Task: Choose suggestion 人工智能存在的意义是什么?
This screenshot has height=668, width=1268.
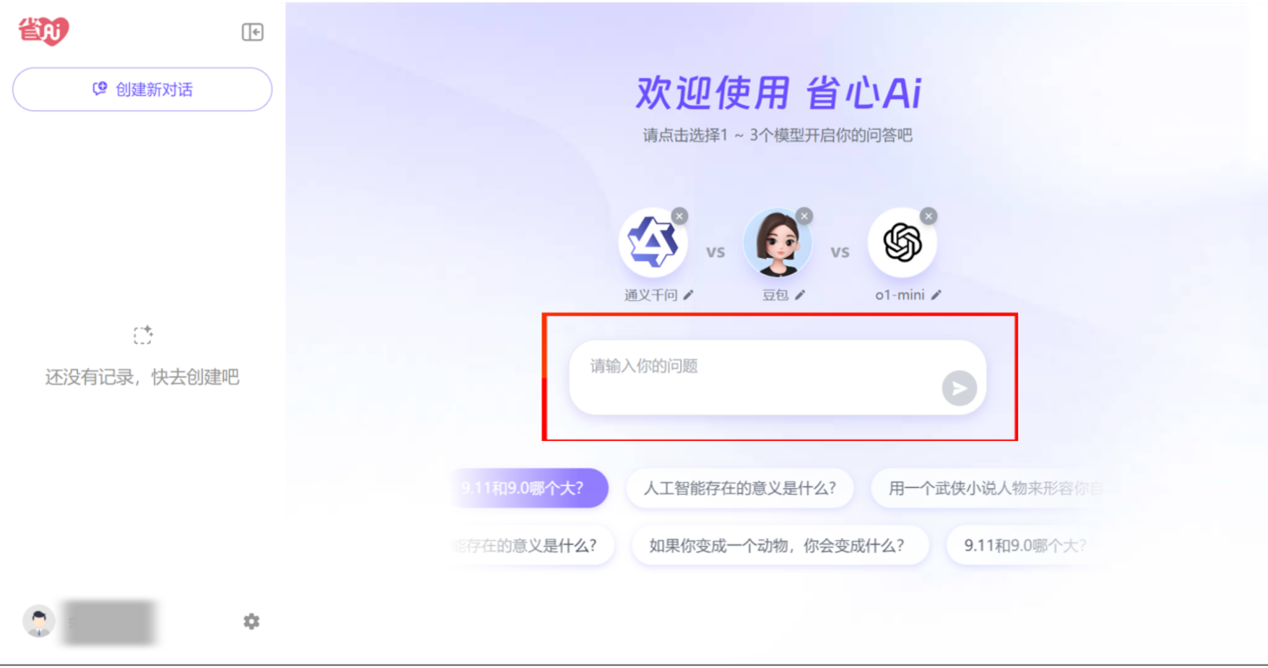Action: [x=740, y=489]
